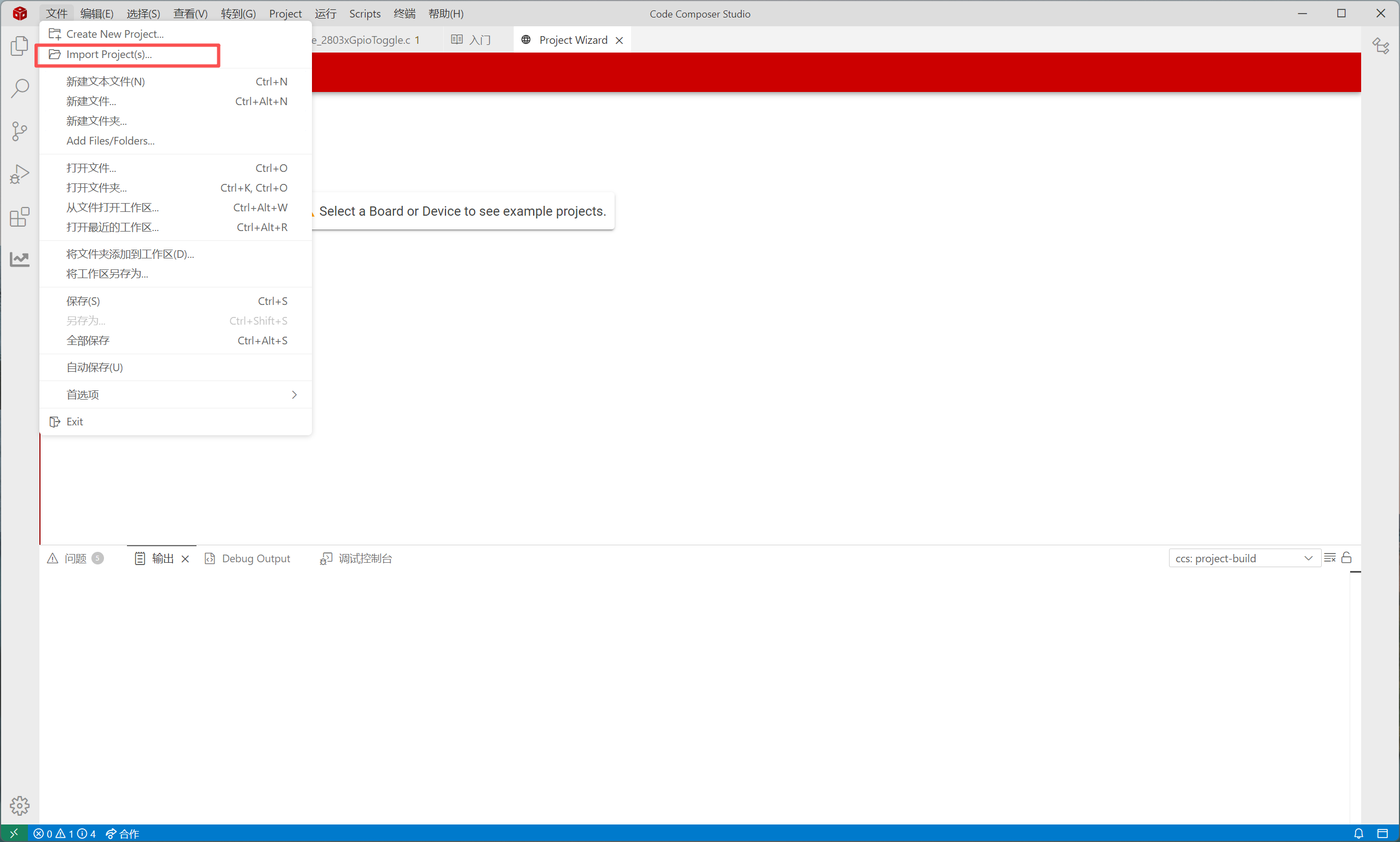The image size is (1400, 842).
Task: Choose Exit from the file menu
Action: (x=74, y=422)
